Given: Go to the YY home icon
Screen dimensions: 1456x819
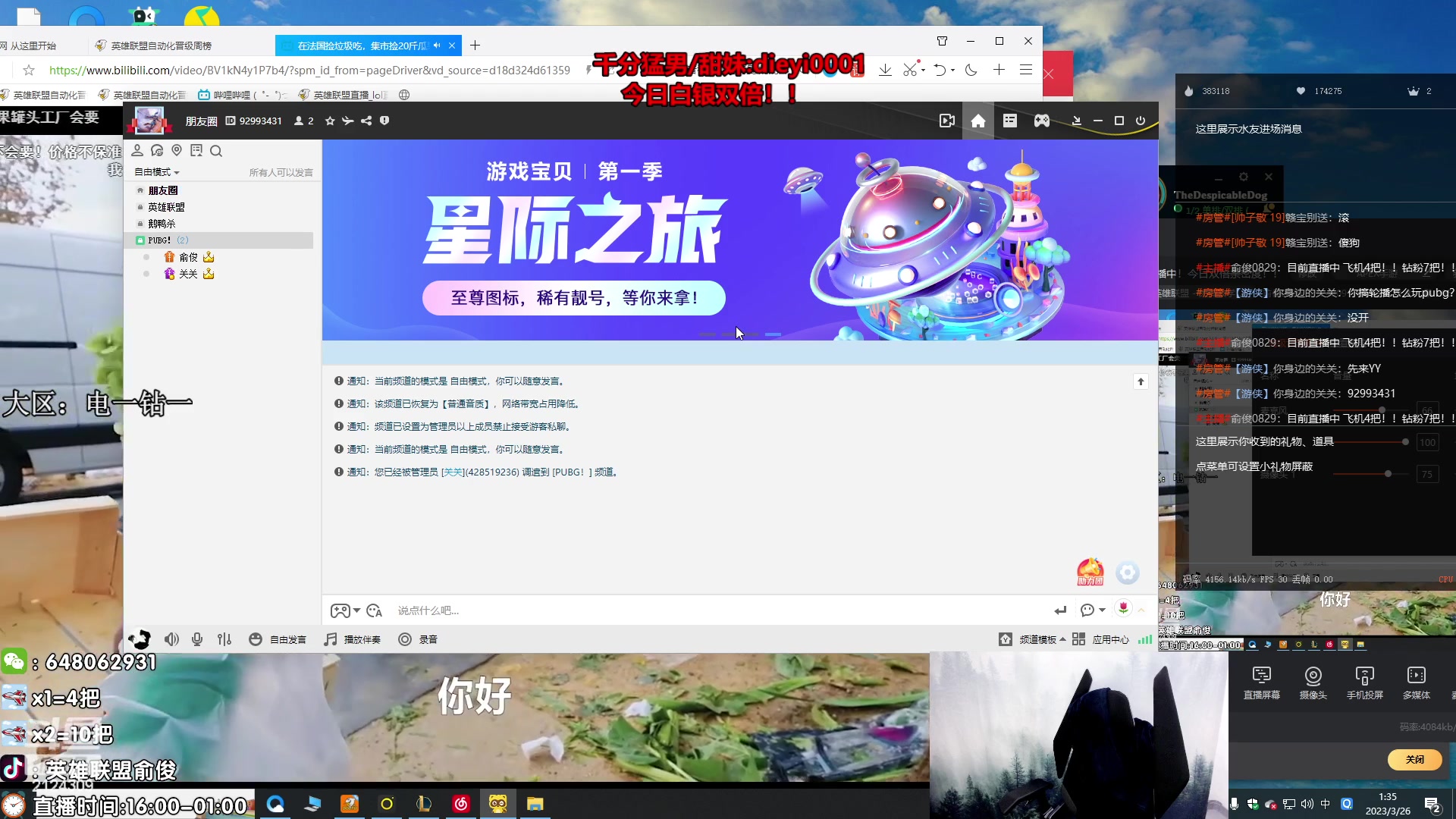Looking at the screenshot, I should (978, 121).
